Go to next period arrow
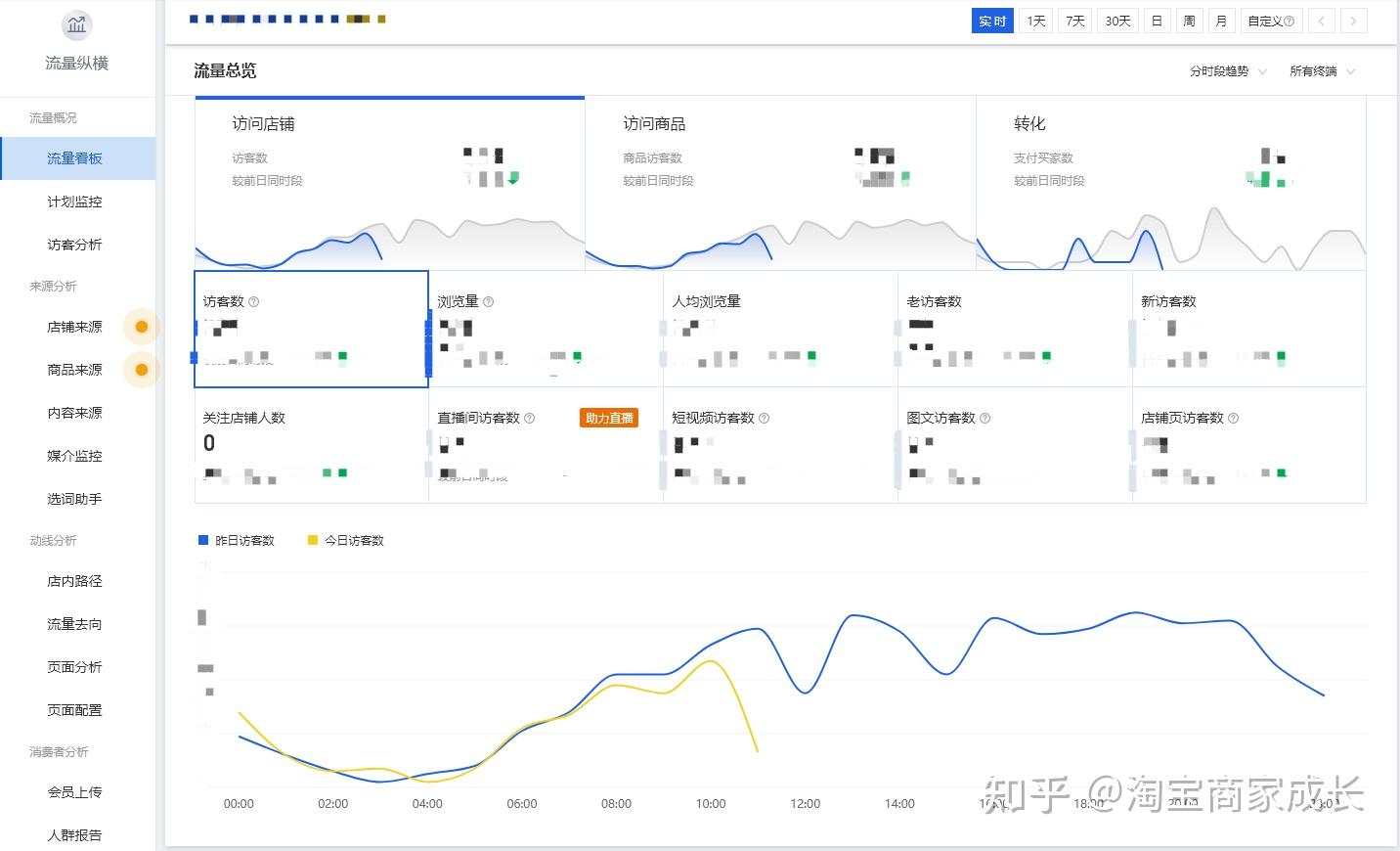 [x=1353, y=21]
